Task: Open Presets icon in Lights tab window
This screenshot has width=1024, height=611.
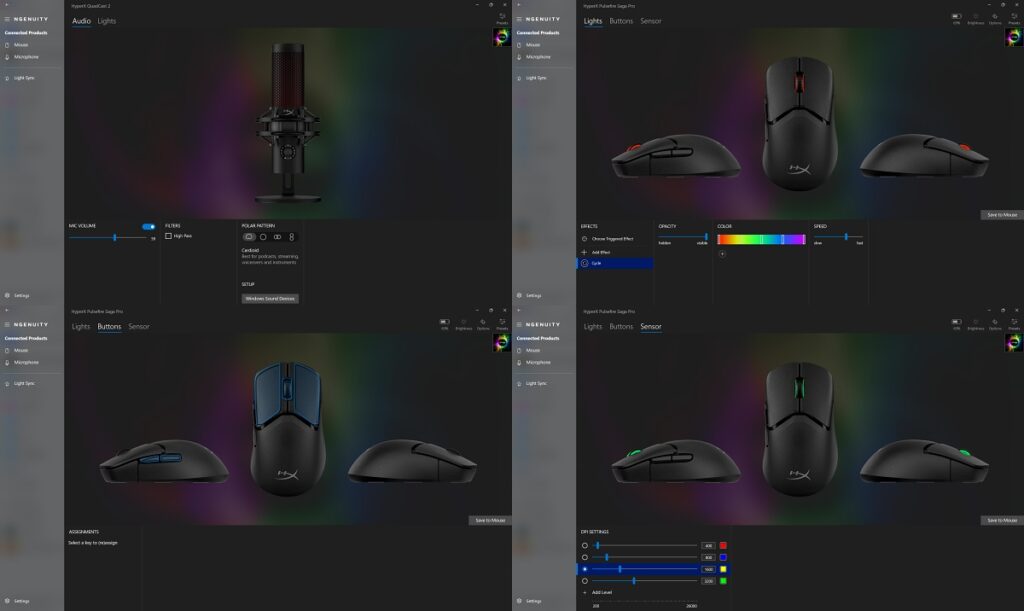Action: point(1014,18)
